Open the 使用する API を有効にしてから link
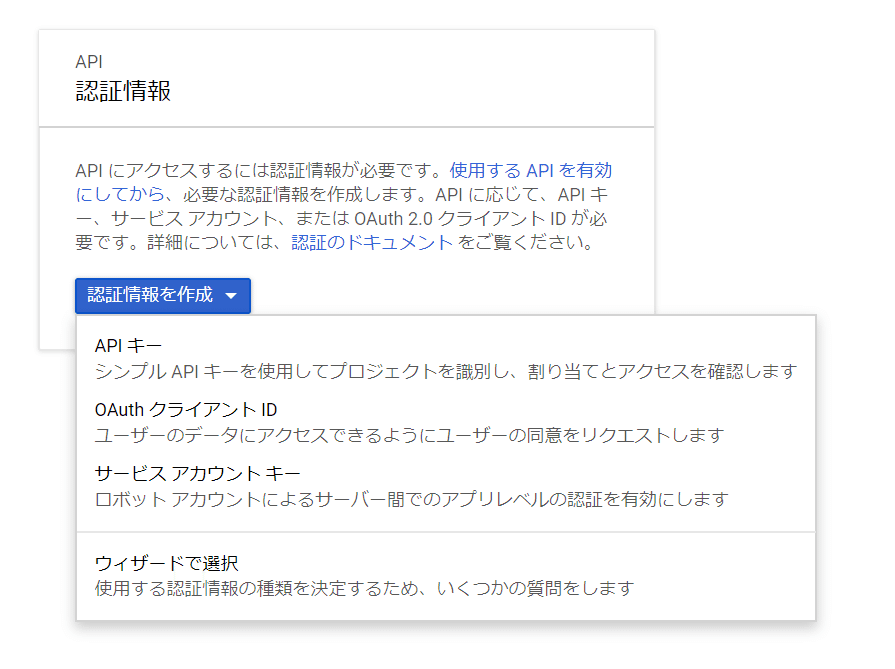 coord(344,182)
